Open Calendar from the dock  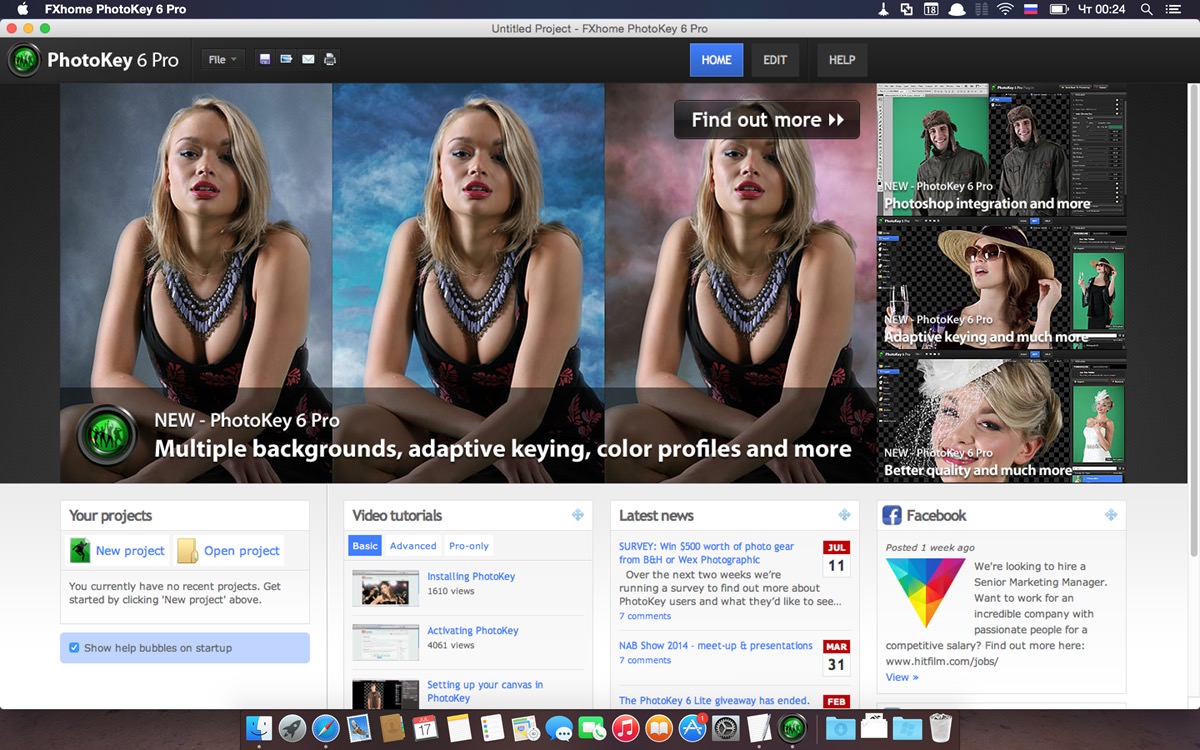tap(425, 728)
